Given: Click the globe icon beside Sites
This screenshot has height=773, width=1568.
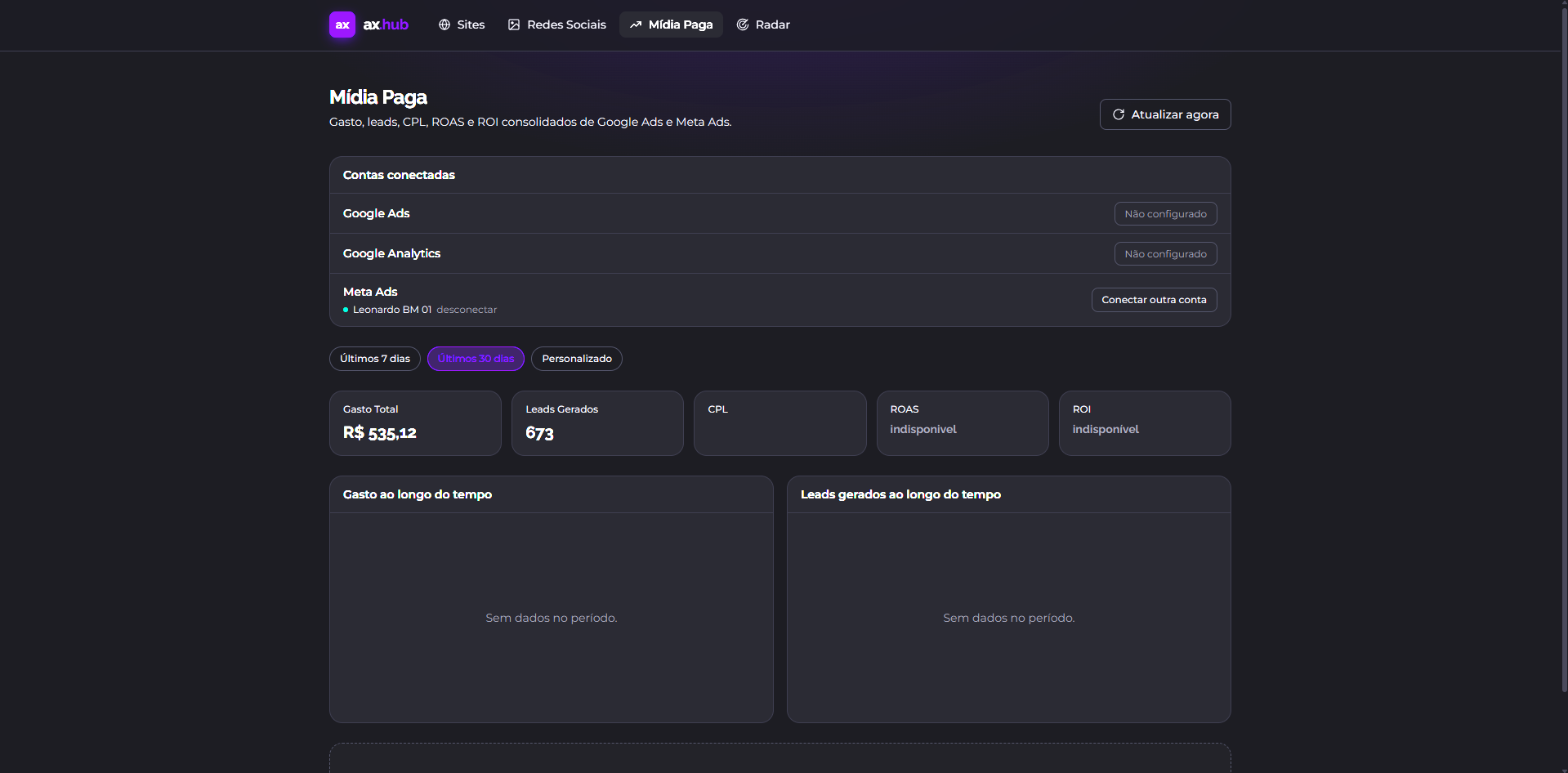Looking at the screenshot, I should pyautogui.click(x=444, y=25).
